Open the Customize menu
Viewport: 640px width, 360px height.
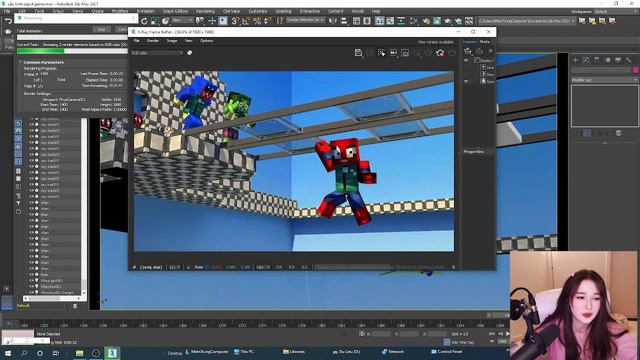click(x=258, y=11)
